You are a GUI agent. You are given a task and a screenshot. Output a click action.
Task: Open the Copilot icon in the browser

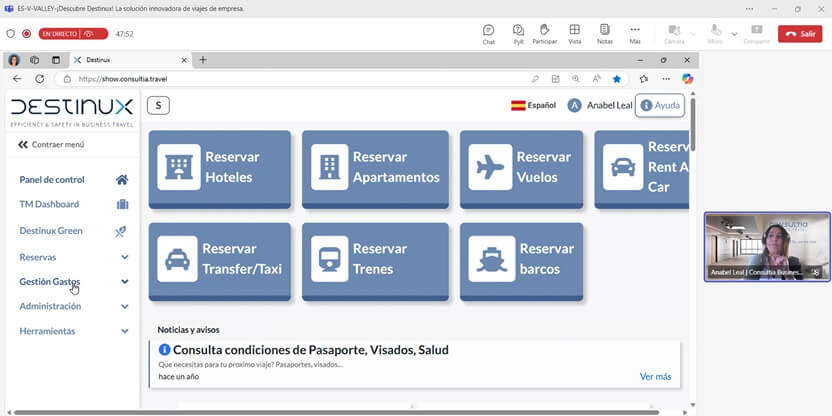pyautogui.click(x=688, y=79)
